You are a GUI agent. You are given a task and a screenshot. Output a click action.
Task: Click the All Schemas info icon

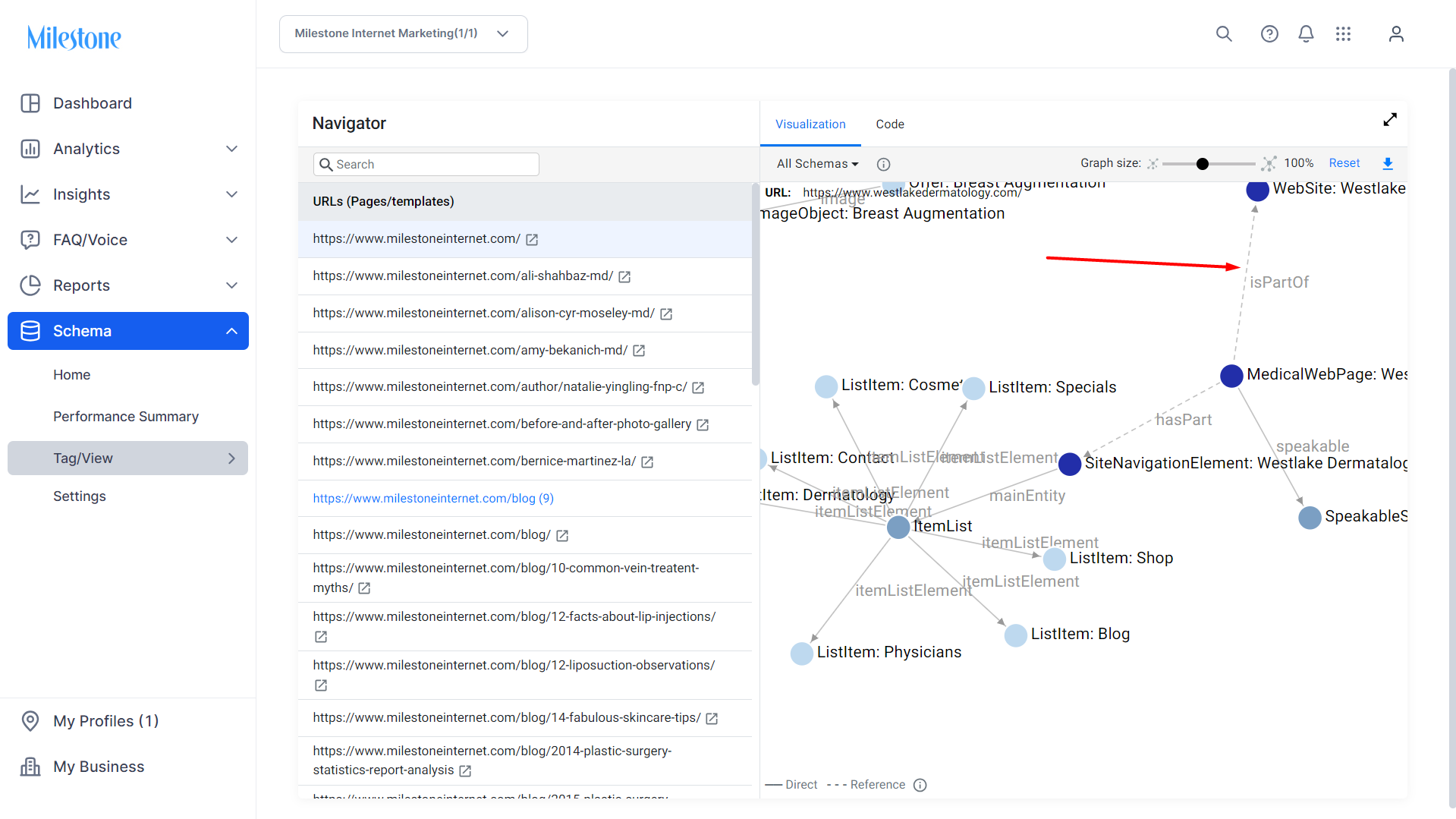883,164
